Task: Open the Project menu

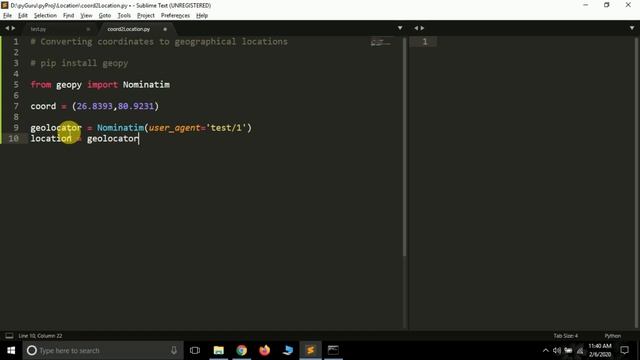Action: pos(146,16)
